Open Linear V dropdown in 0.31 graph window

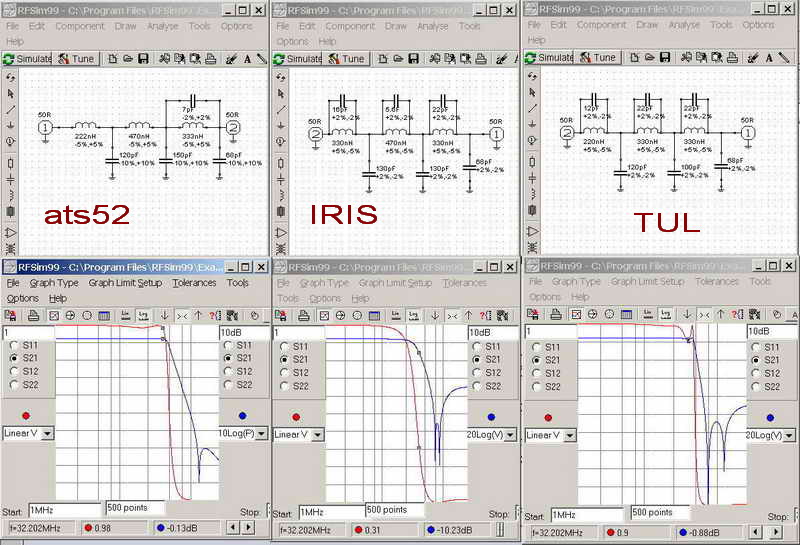317,435
